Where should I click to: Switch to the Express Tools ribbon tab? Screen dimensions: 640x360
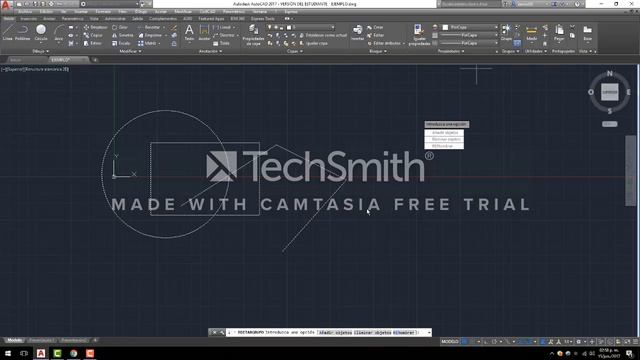point(262,19)
